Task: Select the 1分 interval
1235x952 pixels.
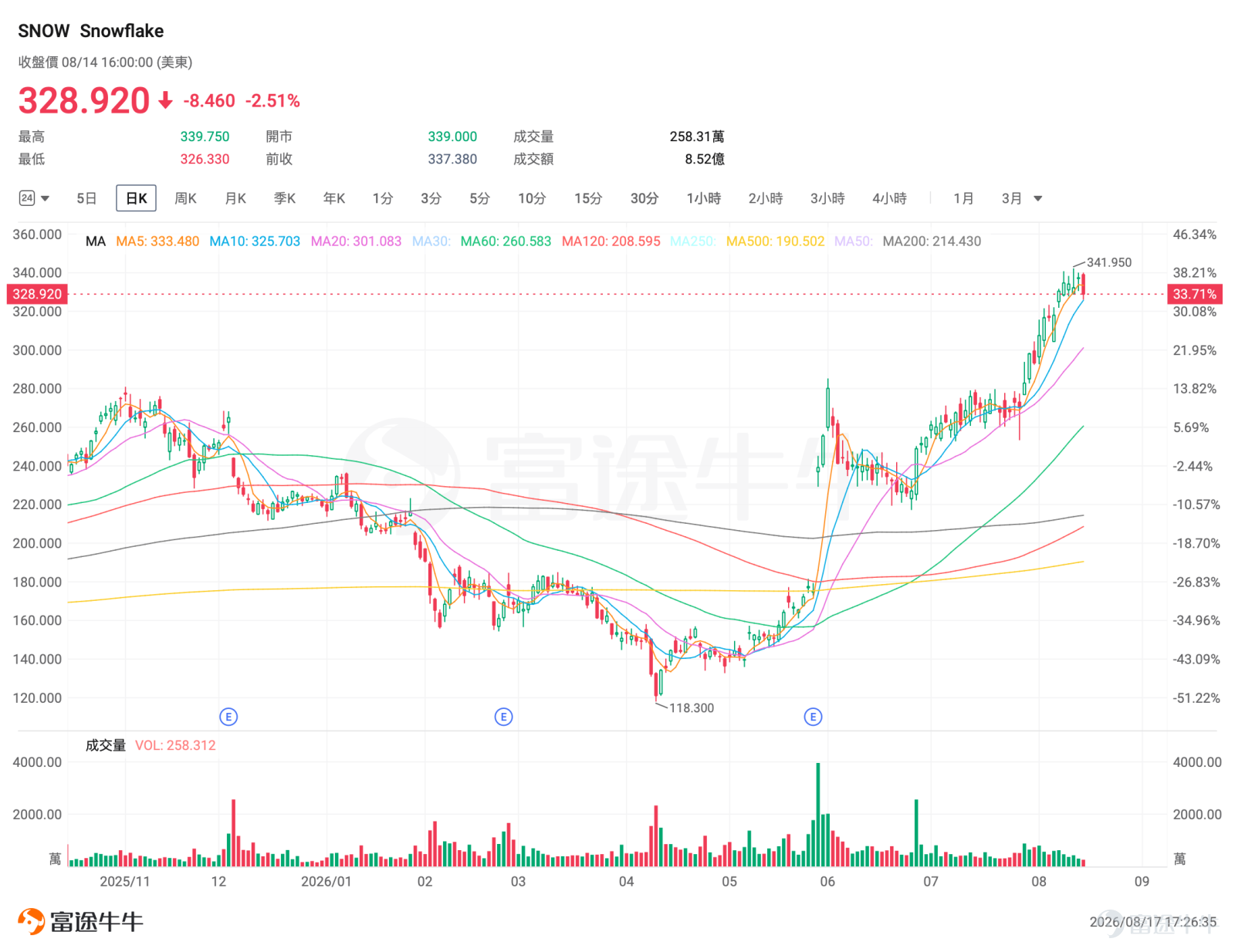Action: click(383, 198)
